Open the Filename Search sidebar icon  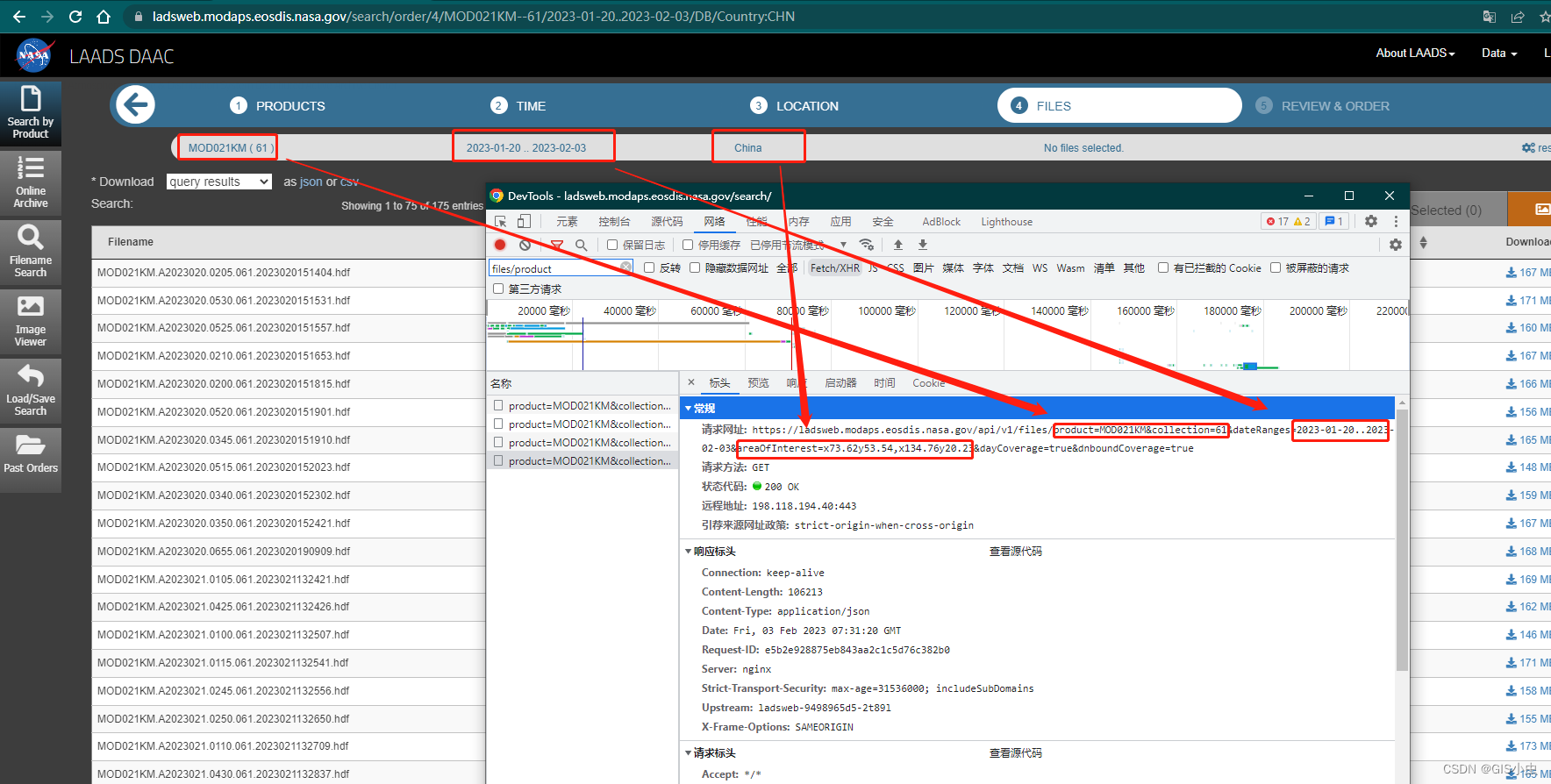31,252
